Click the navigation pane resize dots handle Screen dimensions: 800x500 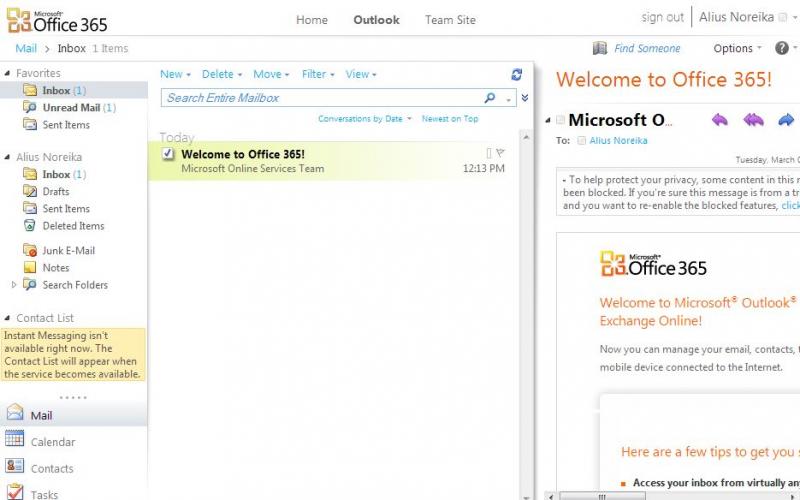point(73,397)
